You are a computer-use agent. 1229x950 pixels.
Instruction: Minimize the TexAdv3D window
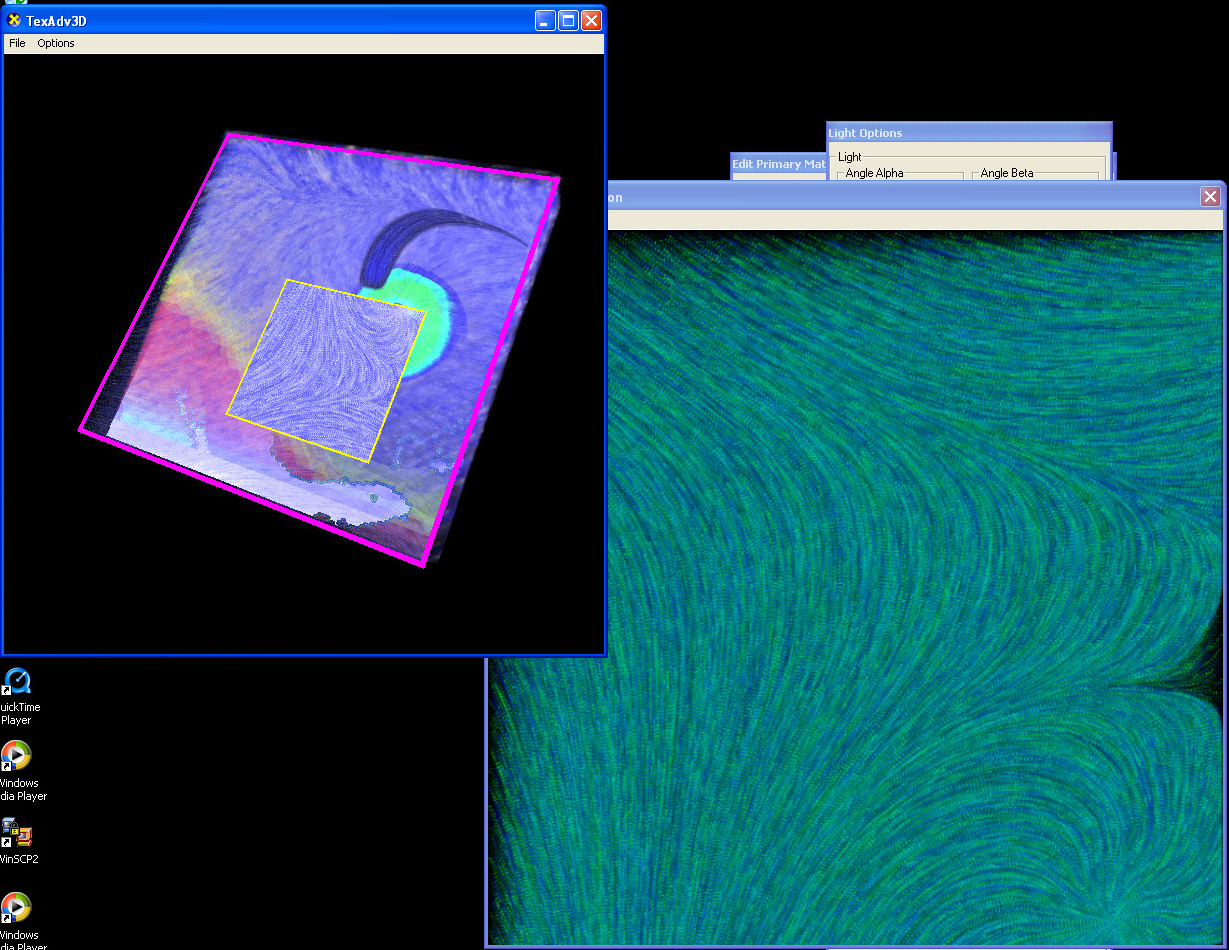pos(545,20)
